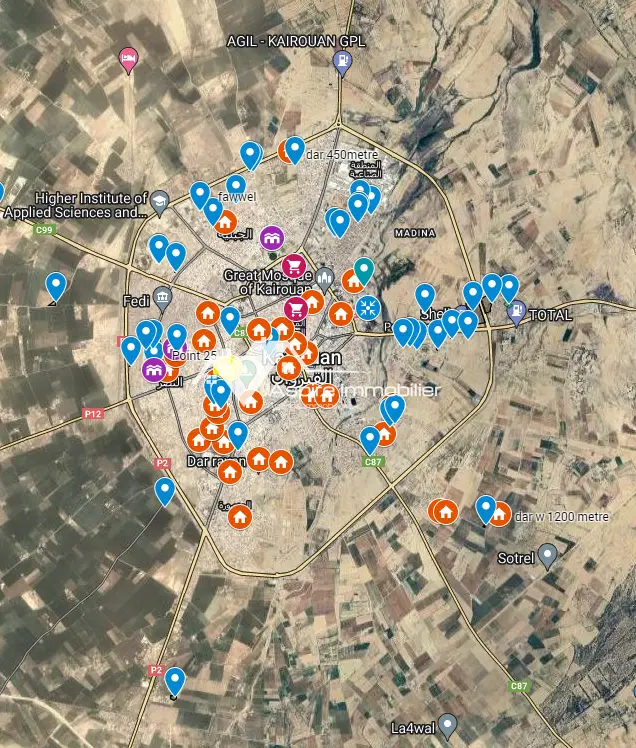Open the Higher Institute of Applied Sciences marker

pos(159,205)
